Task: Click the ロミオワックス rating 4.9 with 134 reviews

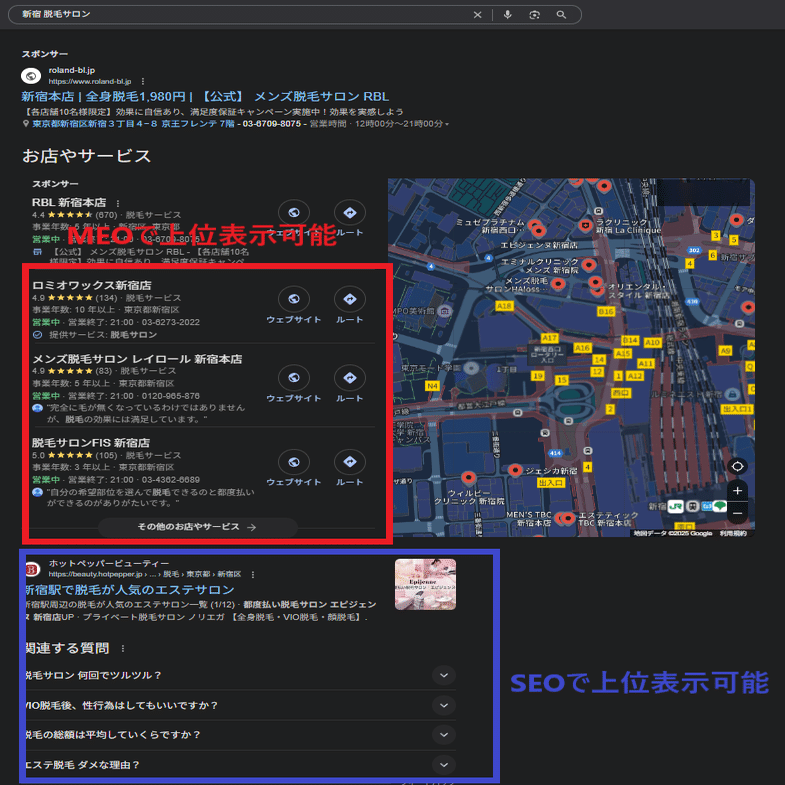Action: point(75,298)
